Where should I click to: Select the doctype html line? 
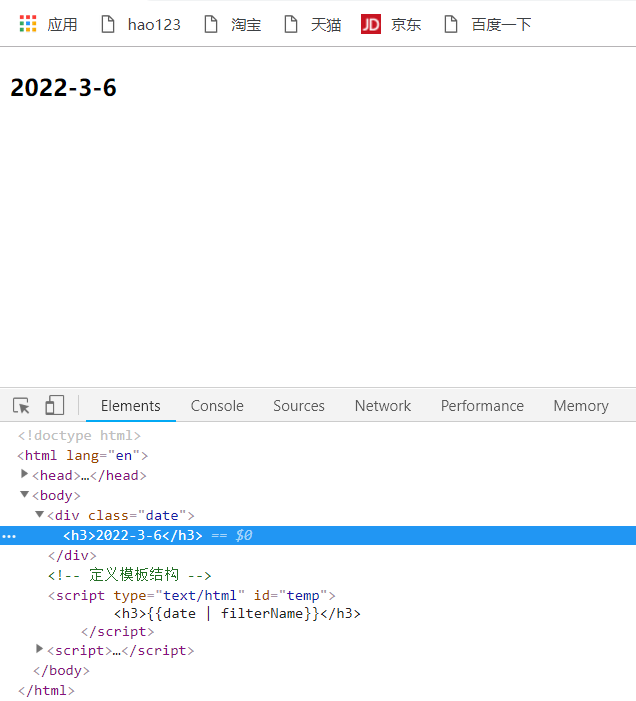click(79, 435)
